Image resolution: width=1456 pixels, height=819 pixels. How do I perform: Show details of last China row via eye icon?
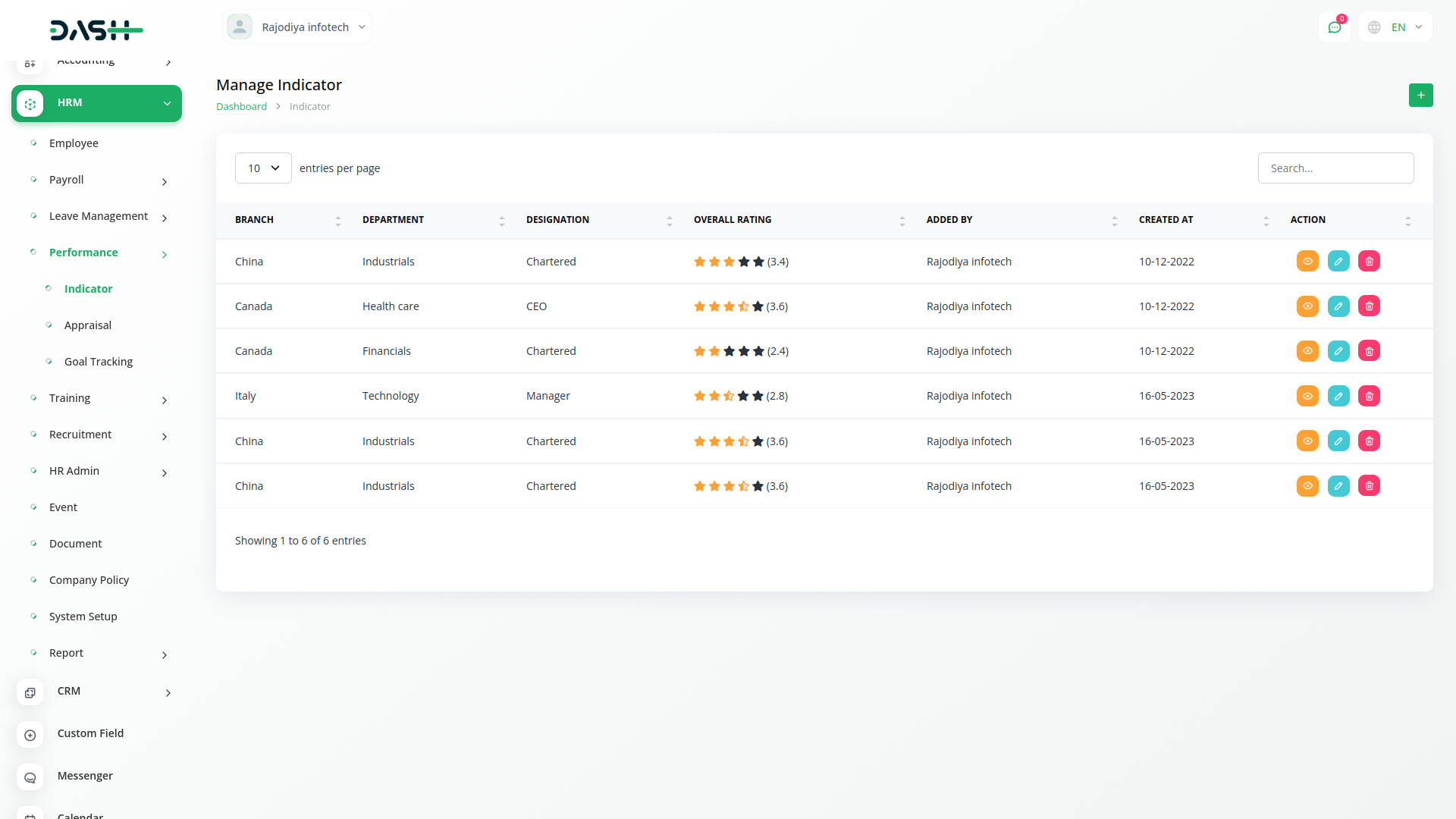1307,486
